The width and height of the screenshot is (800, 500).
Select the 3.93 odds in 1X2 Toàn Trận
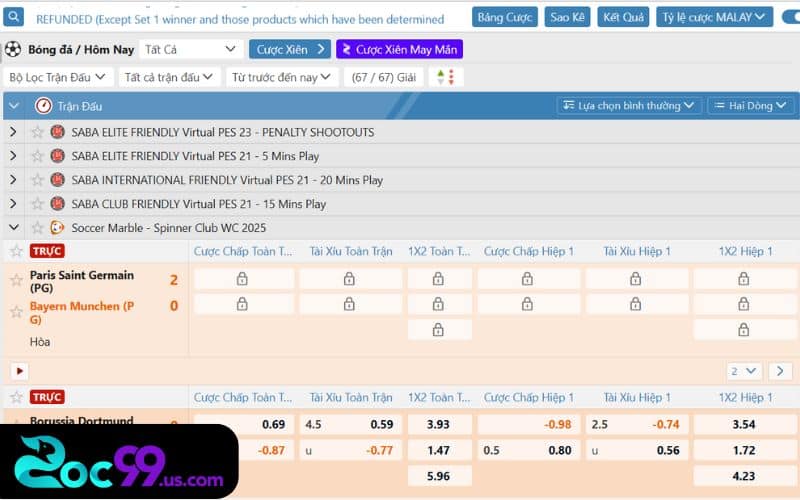(438, 424)
